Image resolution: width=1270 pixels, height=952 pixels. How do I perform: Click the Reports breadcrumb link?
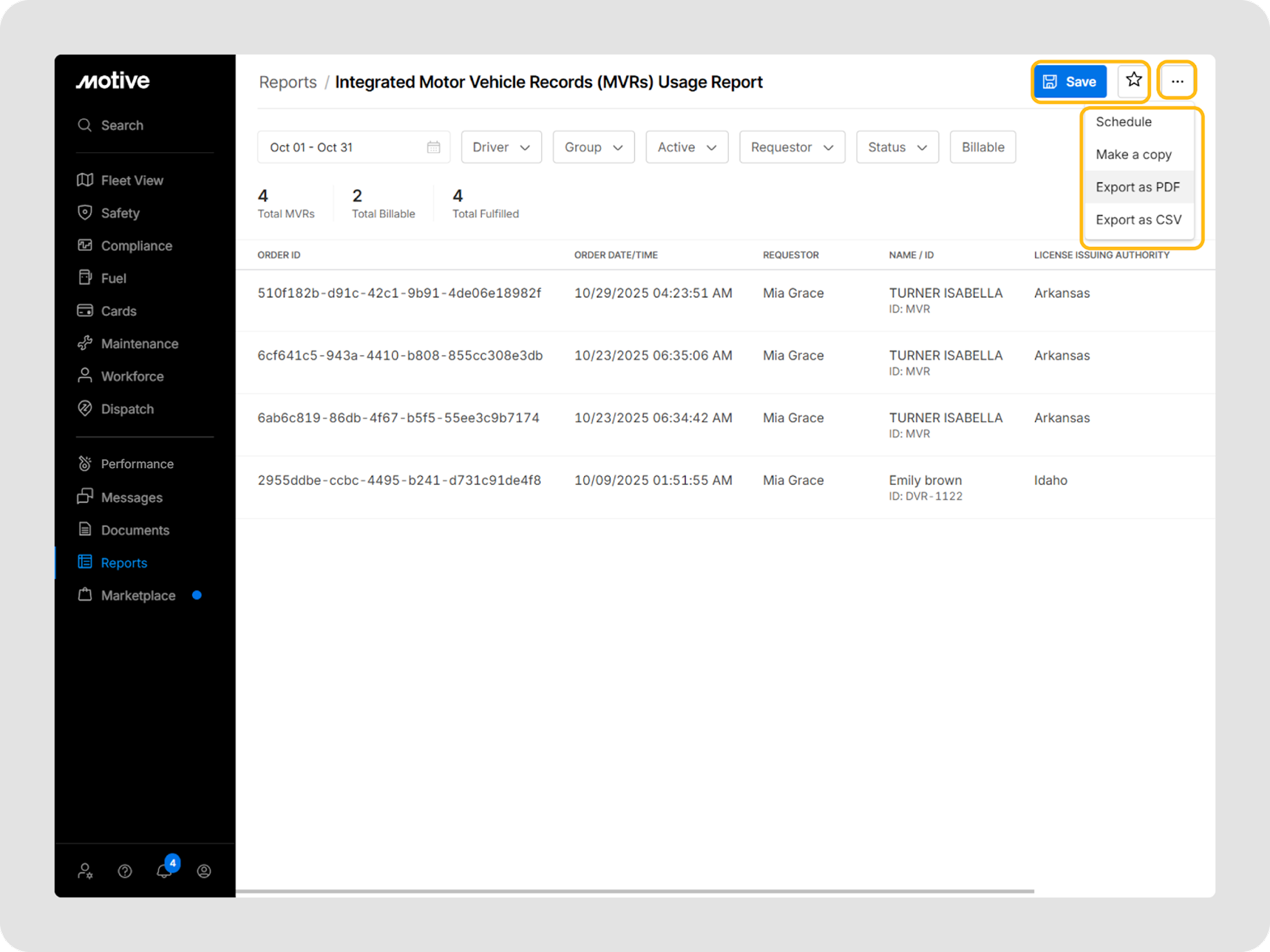pos(288,82)
